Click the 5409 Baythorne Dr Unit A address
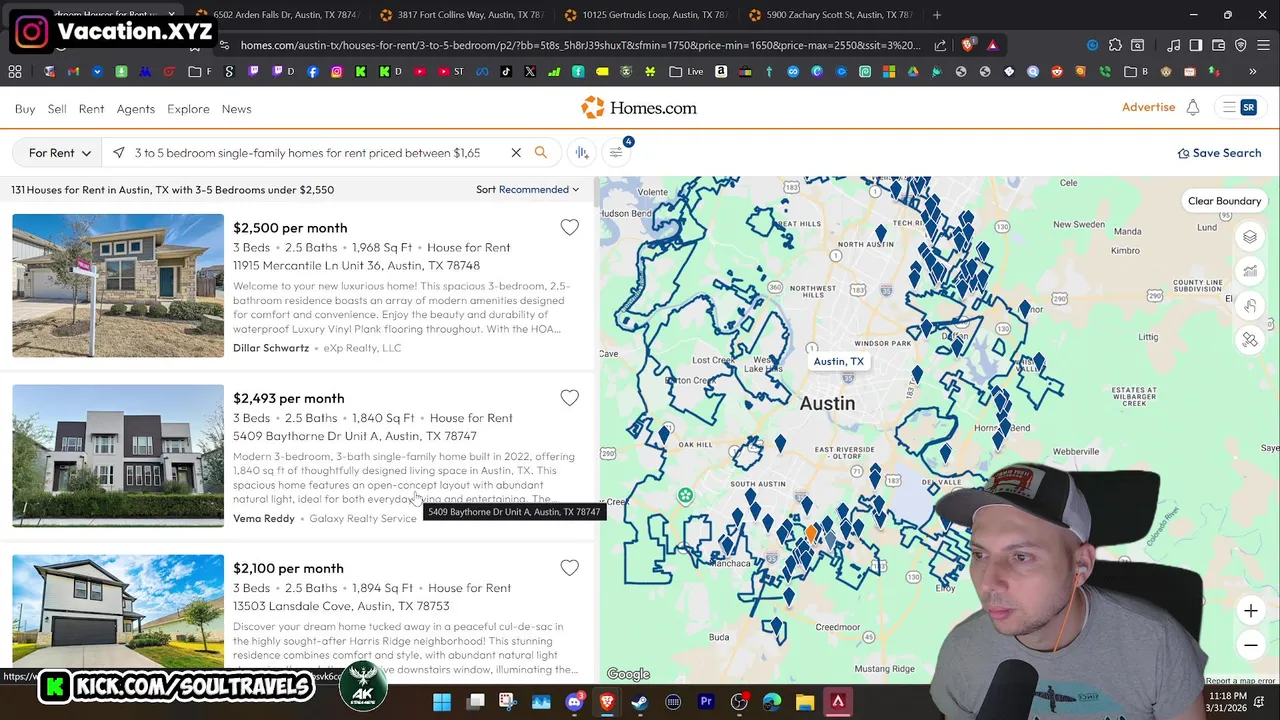This screenshot has width=1280, height=720. pyautogui.click(x=355, y=436)
